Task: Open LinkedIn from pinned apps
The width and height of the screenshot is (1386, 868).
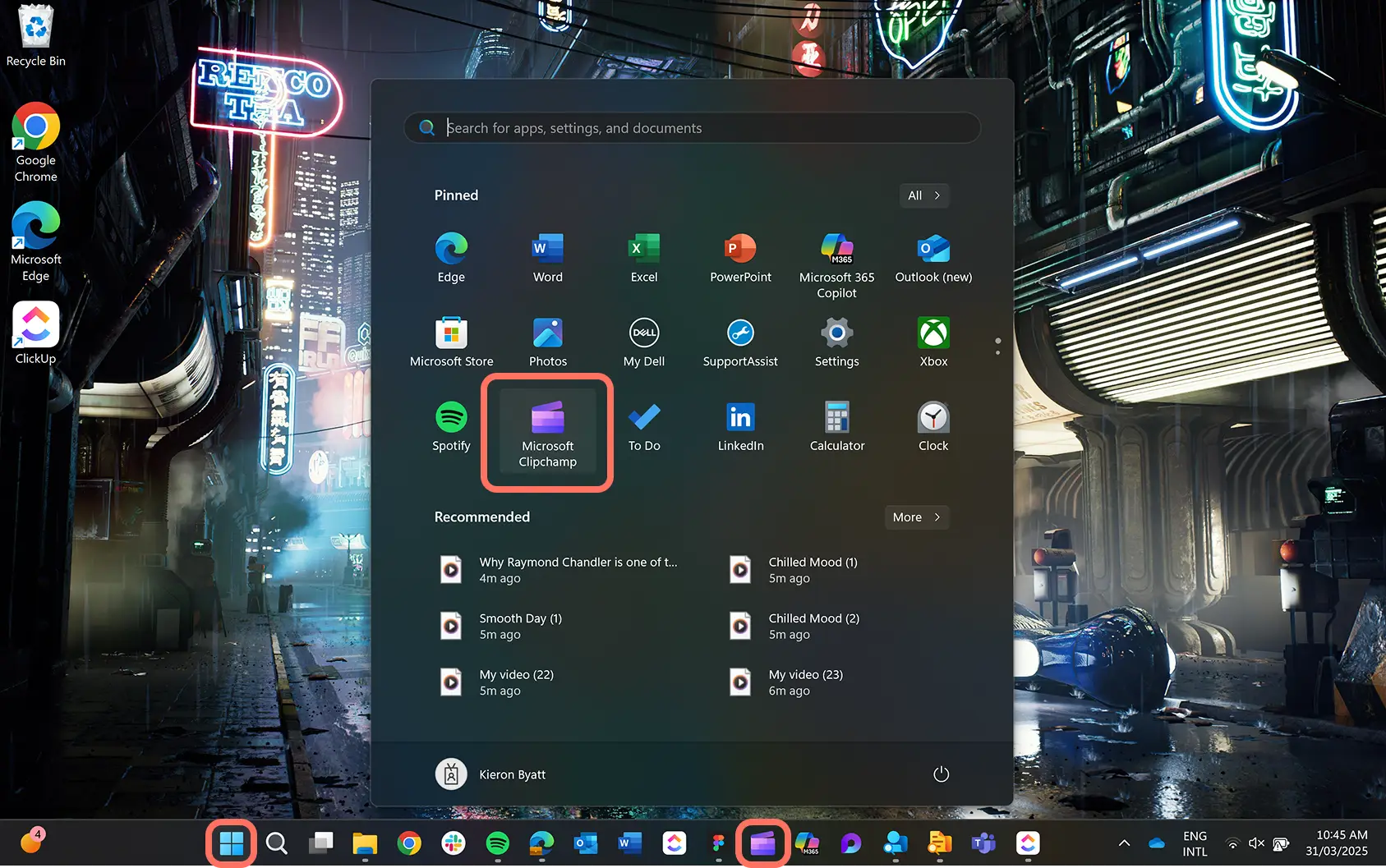Action: pyautogui.click(x=740, y=427)
